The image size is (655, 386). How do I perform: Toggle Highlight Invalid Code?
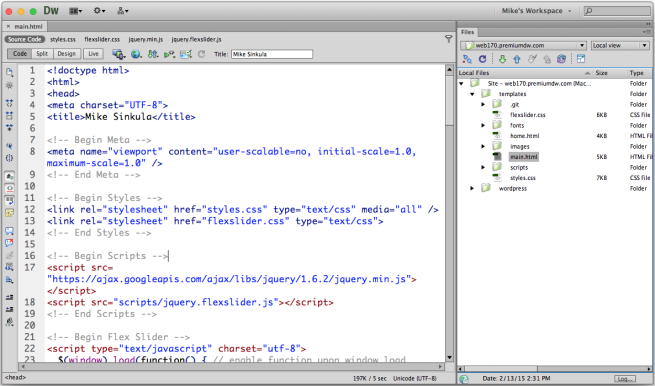[x=9, y=188]
